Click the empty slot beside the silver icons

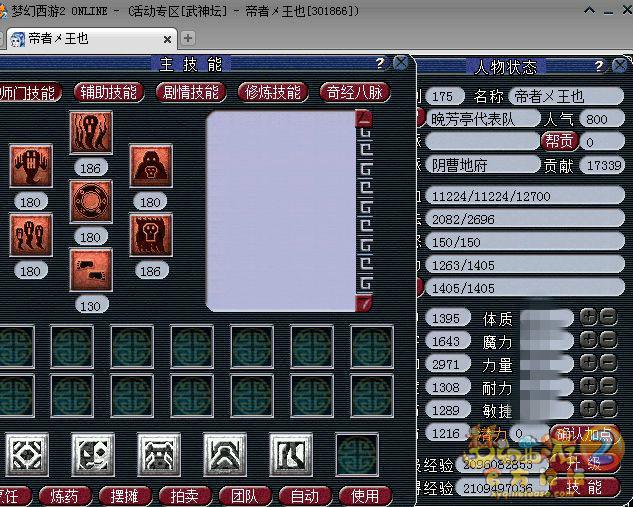pyautogui.click(x=357, y=455)
